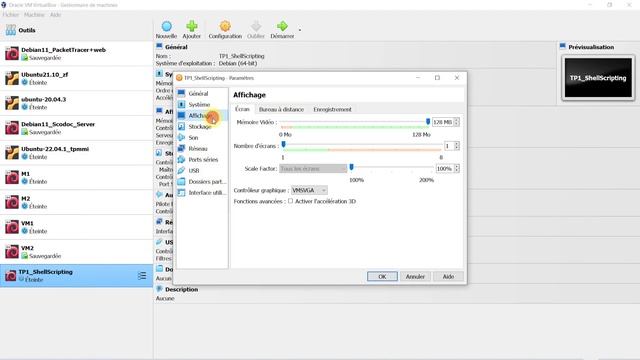Select the M1 machine icon

click(x=12, y=178)
